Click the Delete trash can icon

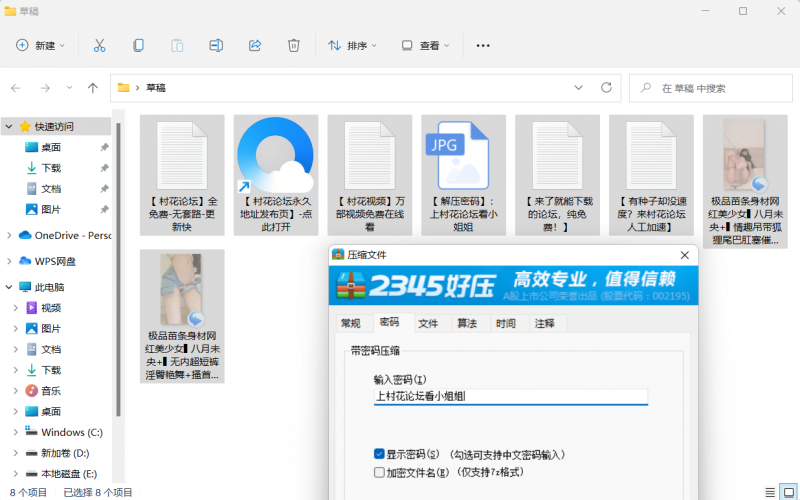click(x=294, y=45)
